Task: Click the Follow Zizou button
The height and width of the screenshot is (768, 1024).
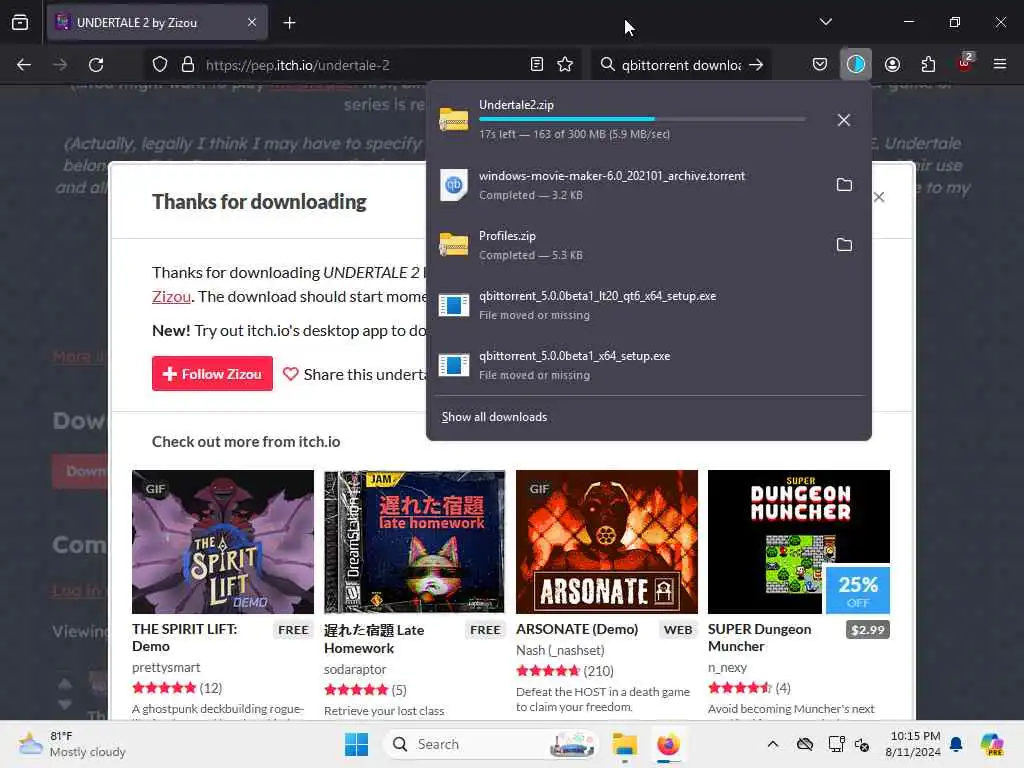Action: 212,374
